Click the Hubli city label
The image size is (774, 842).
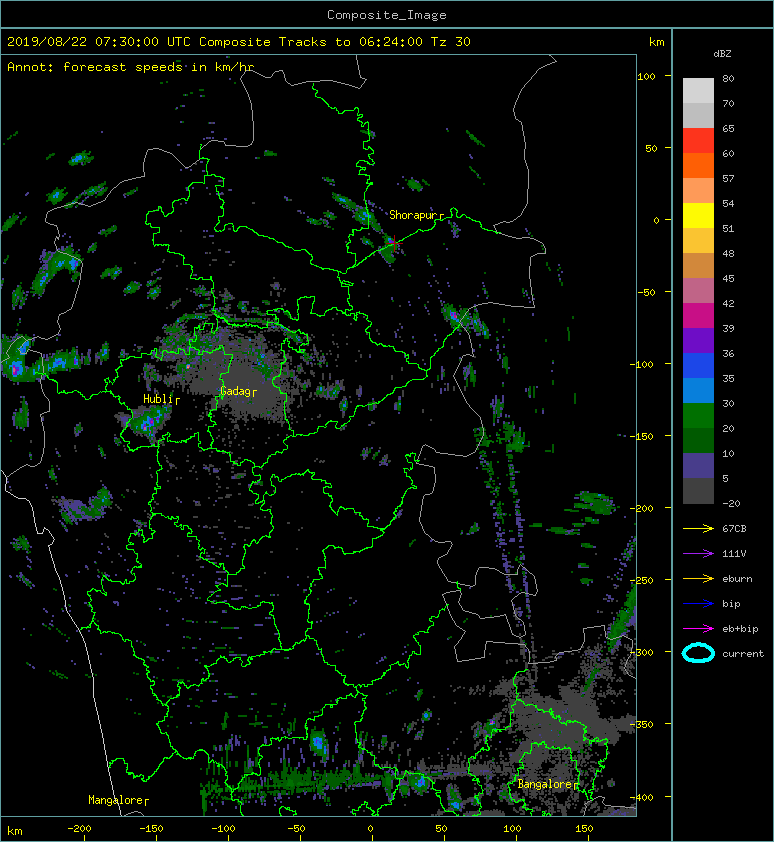[x=158, y=399]
